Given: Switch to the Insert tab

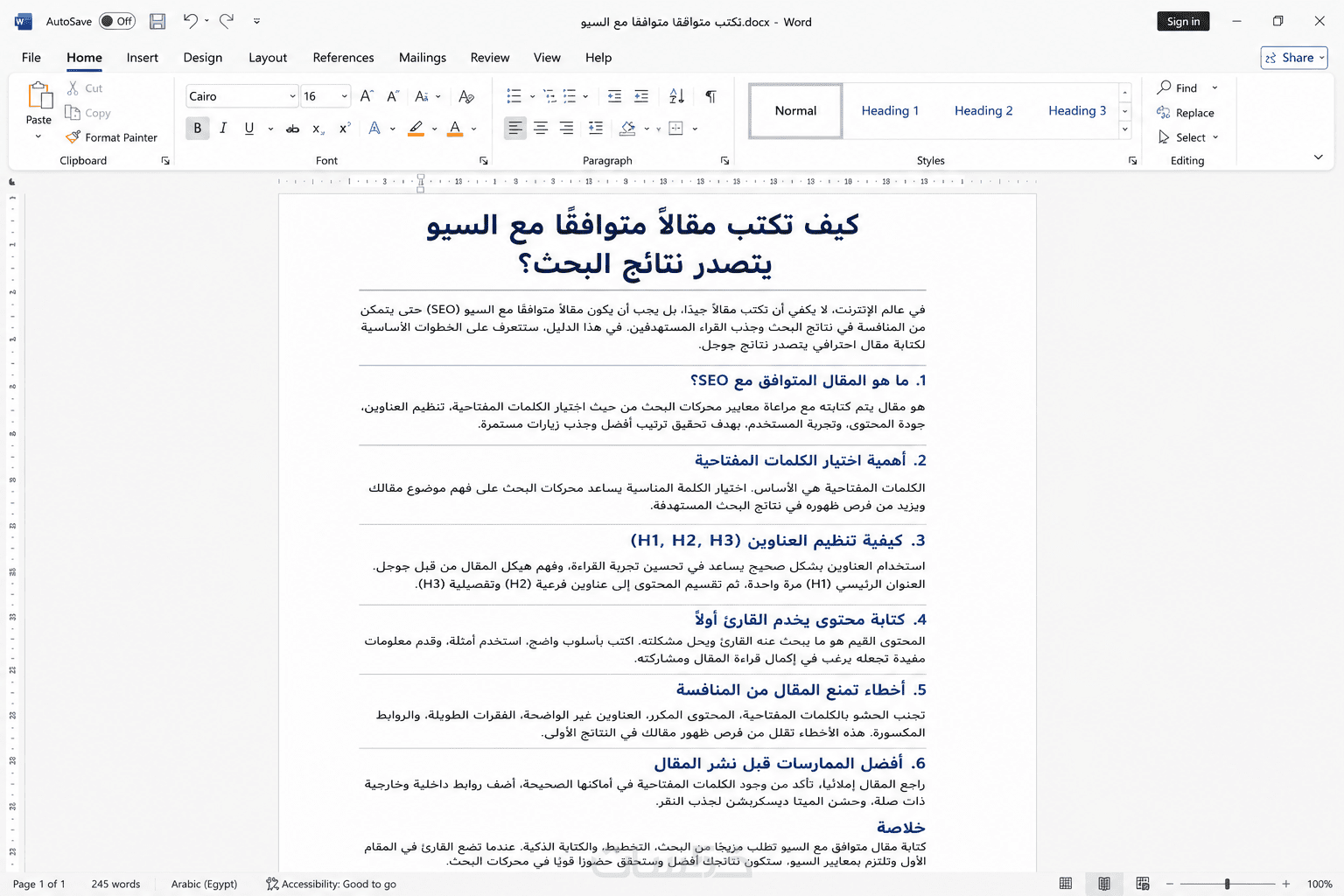Looking at the screenshot, I should click(x=143, y=58).
